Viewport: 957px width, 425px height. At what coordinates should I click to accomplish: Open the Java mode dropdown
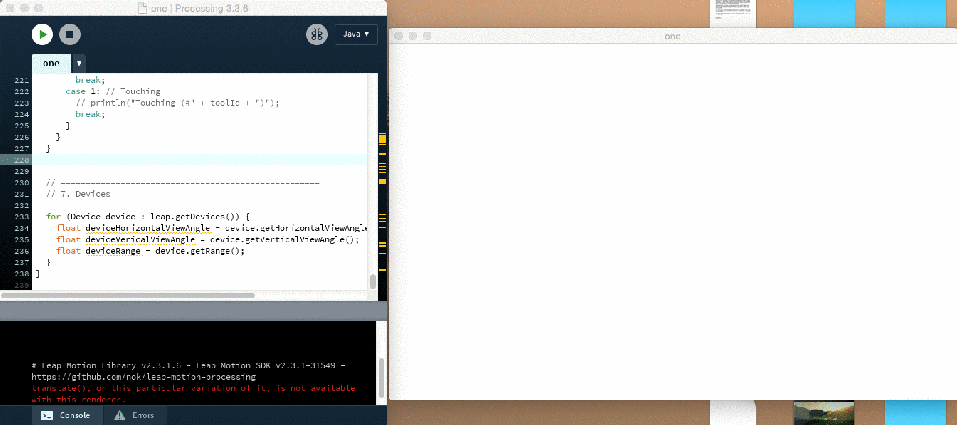tap(357, 34)
